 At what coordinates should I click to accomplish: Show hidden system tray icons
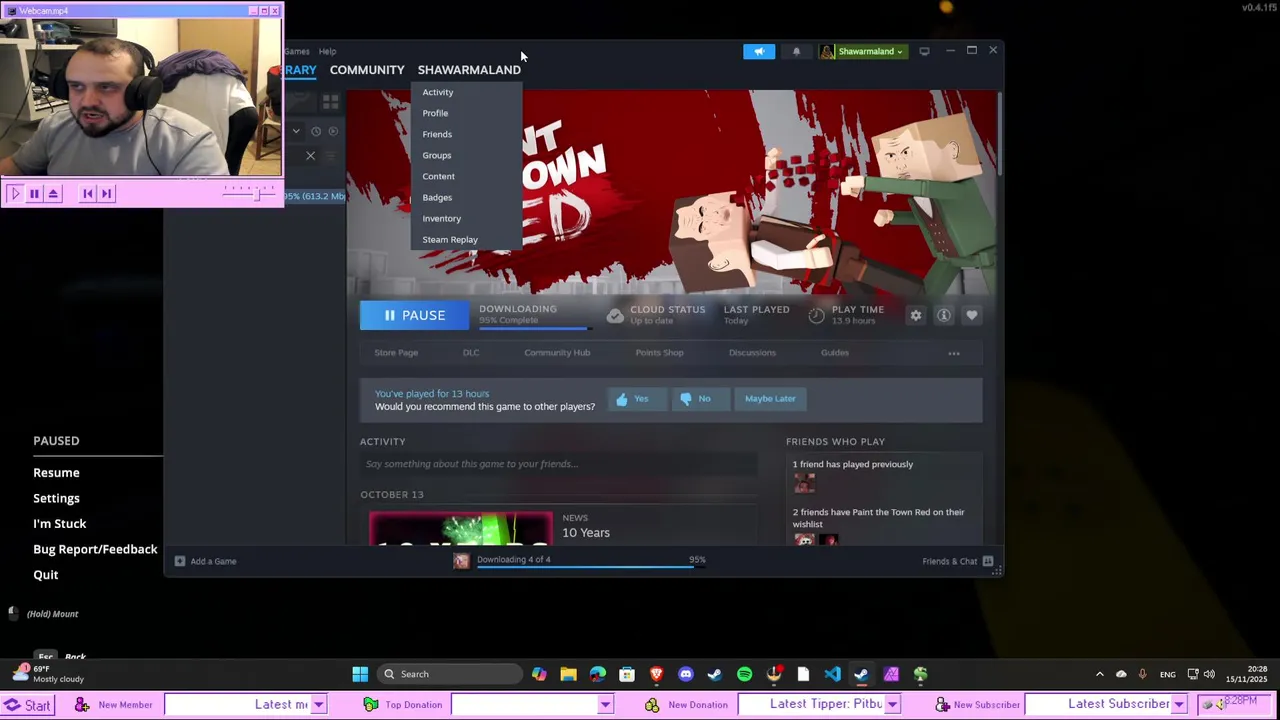1099,674
